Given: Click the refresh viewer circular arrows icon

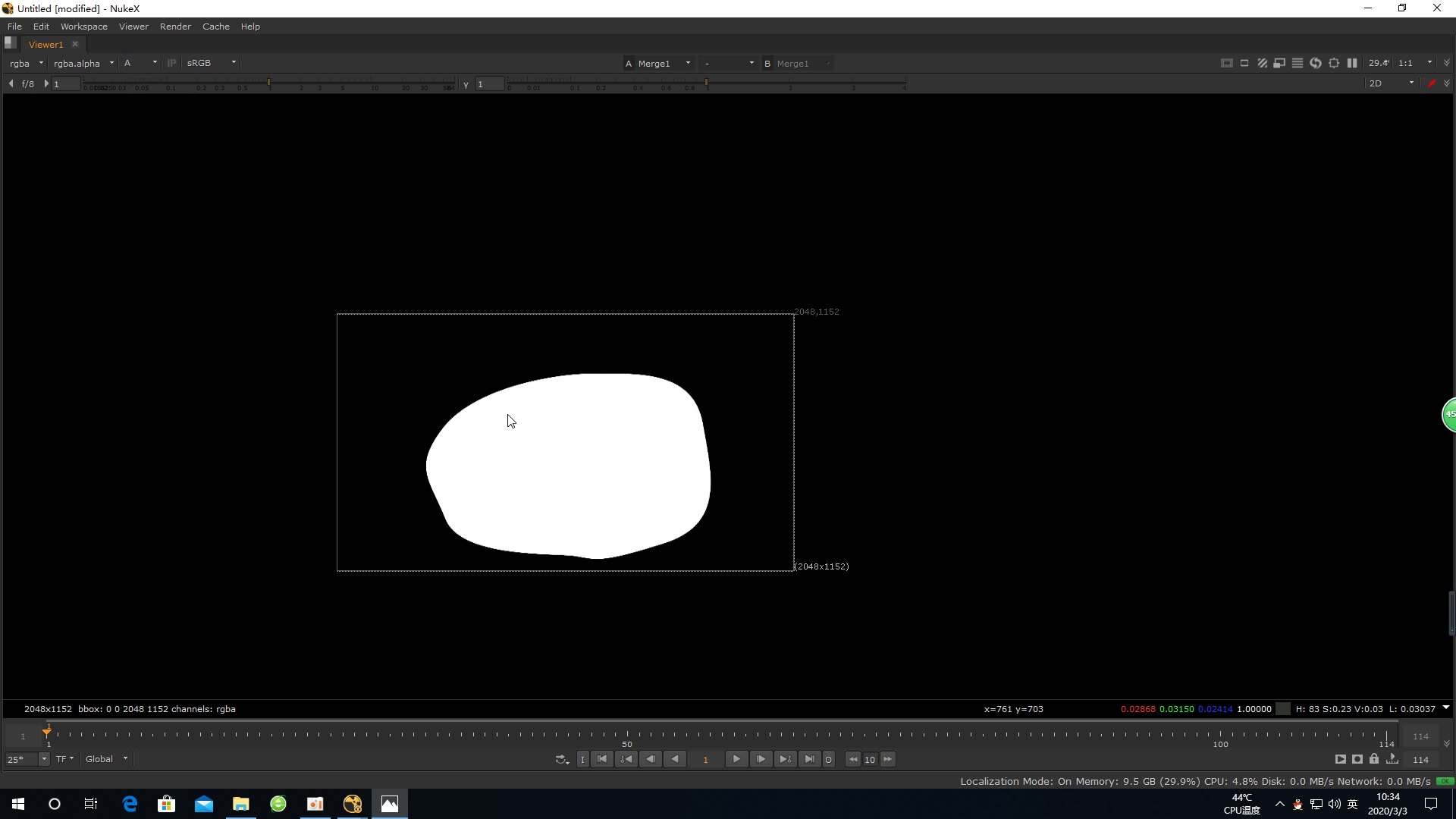Looking at the screenshot, I should (1316, 63).
